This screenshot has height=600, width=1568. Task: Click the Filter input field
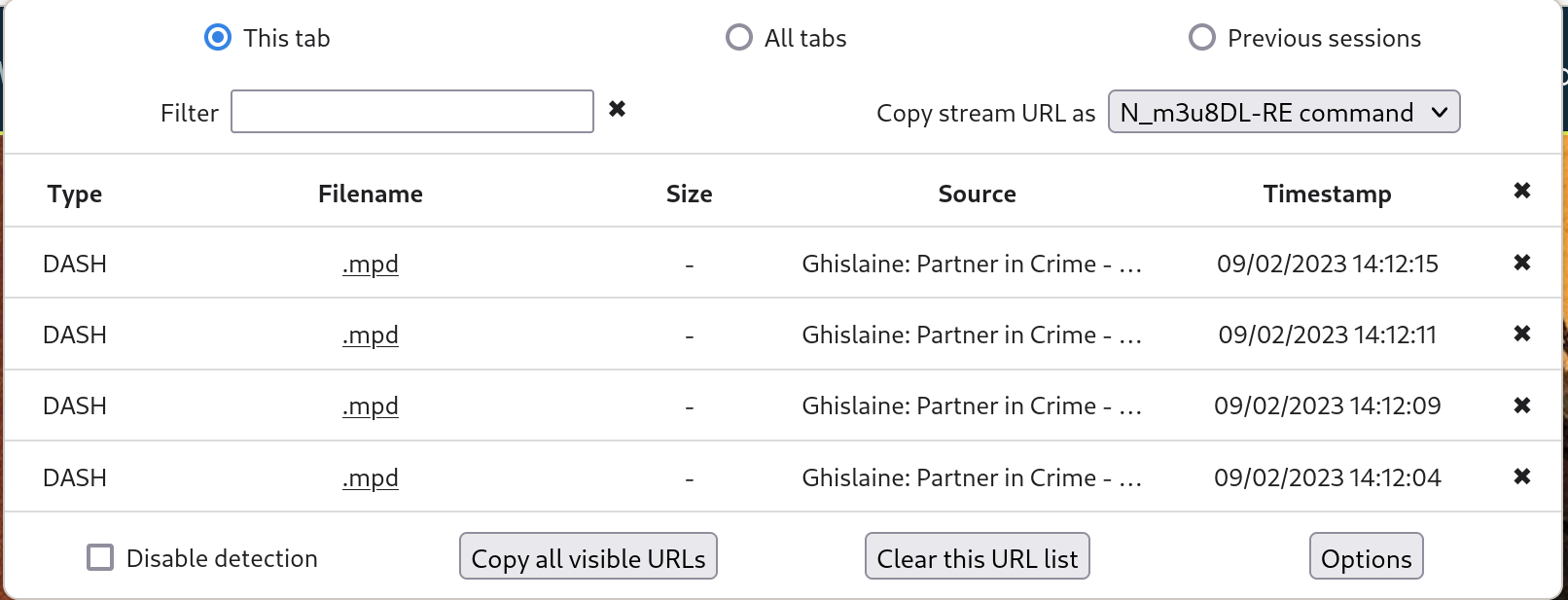click(x=412, y=112)
